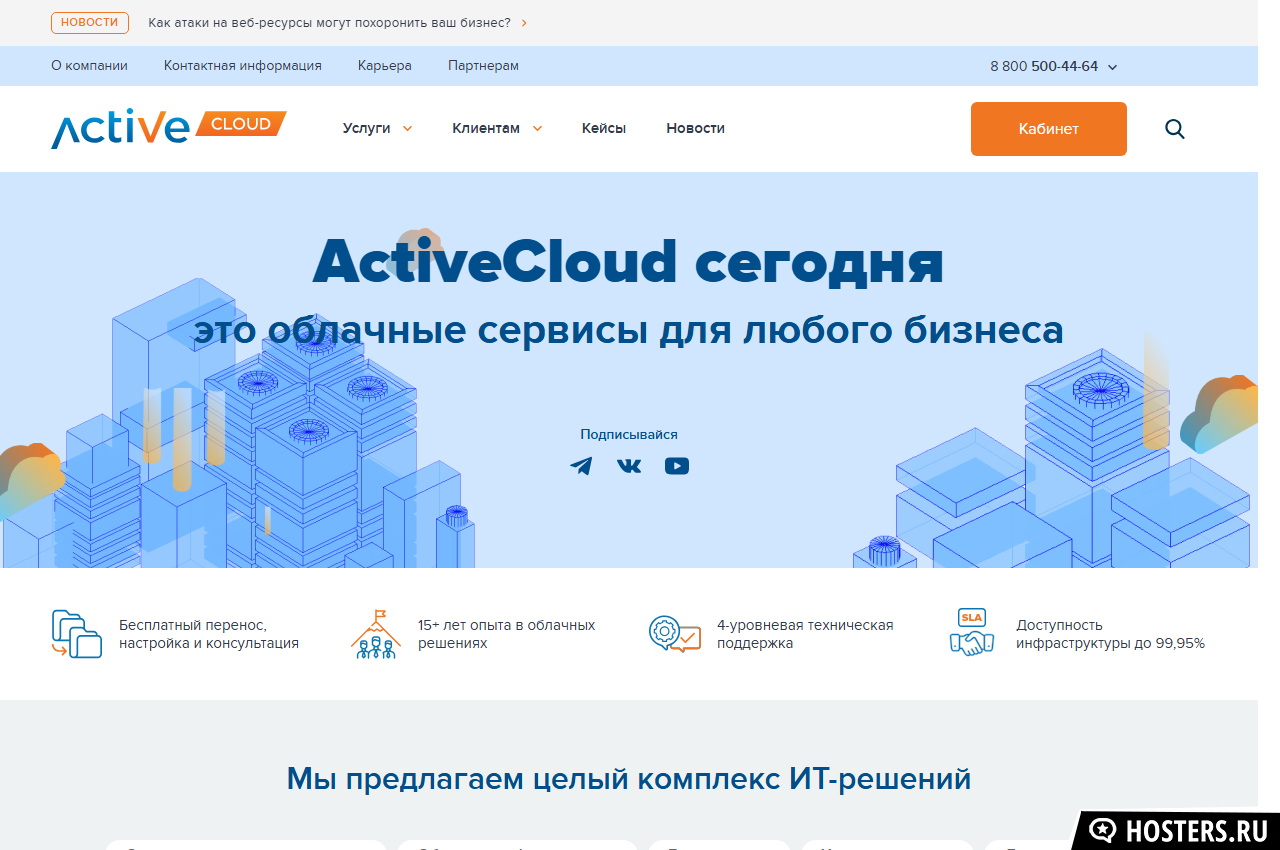Expand the phone number 8 800 500-44-64 dropdown
The height and width of the screenshot is (850, 1280).
1053,66
